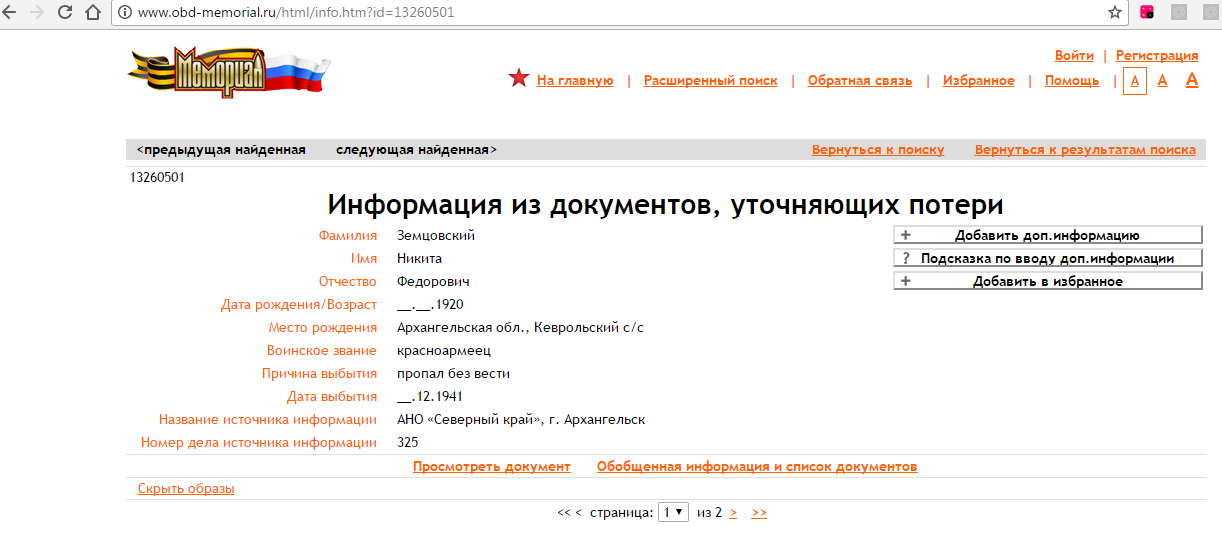The image size is (1222, 536).
Task: Expand Добавить в избранное button
Action: click(1048, 281)
